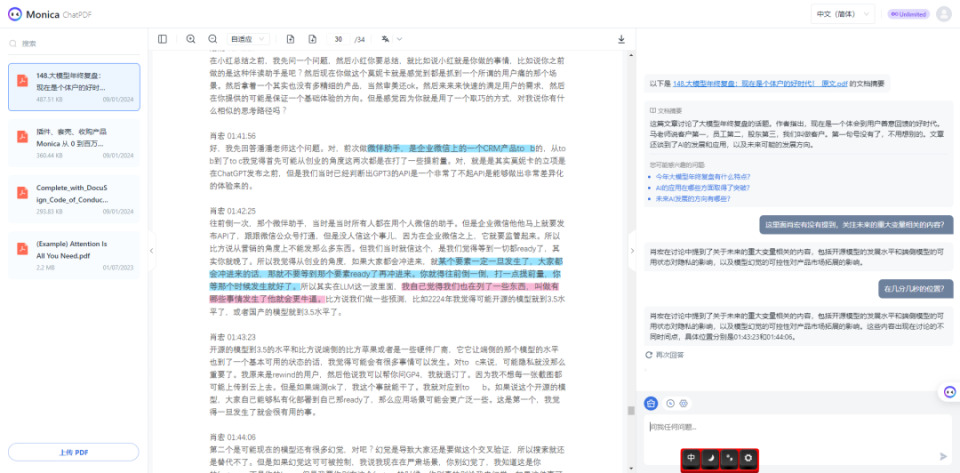Click the regenerate answer circular arrow
This screenshot has height=473, width=960.
pyautogui.click(x=649, y=355)
